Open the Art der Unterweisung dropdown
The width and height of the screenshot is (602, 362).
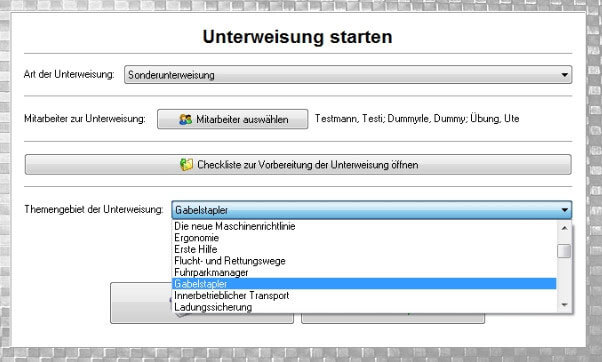[348, 74]
